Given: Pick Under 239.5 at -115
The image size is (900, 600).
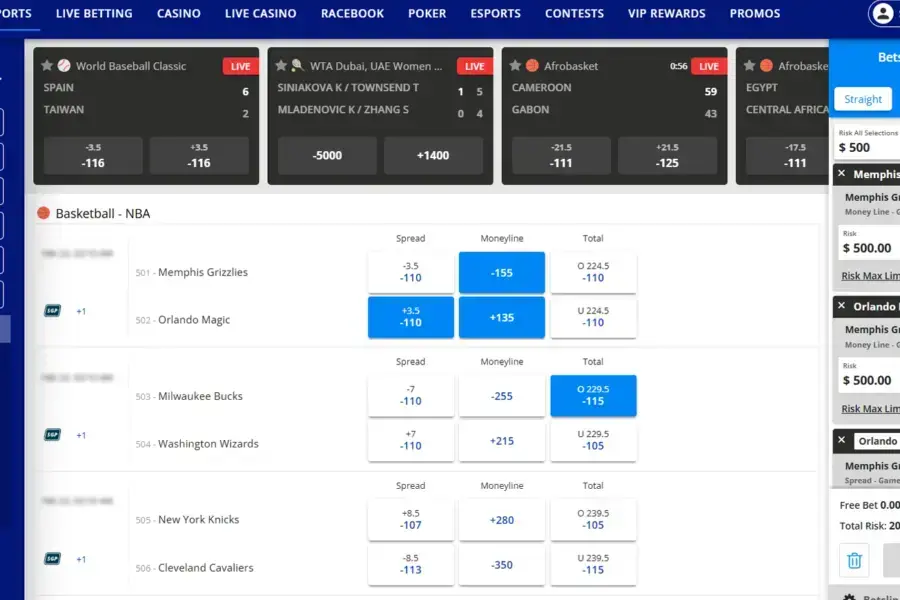Looking at the screenshot, I should click(x=593, y=564).
